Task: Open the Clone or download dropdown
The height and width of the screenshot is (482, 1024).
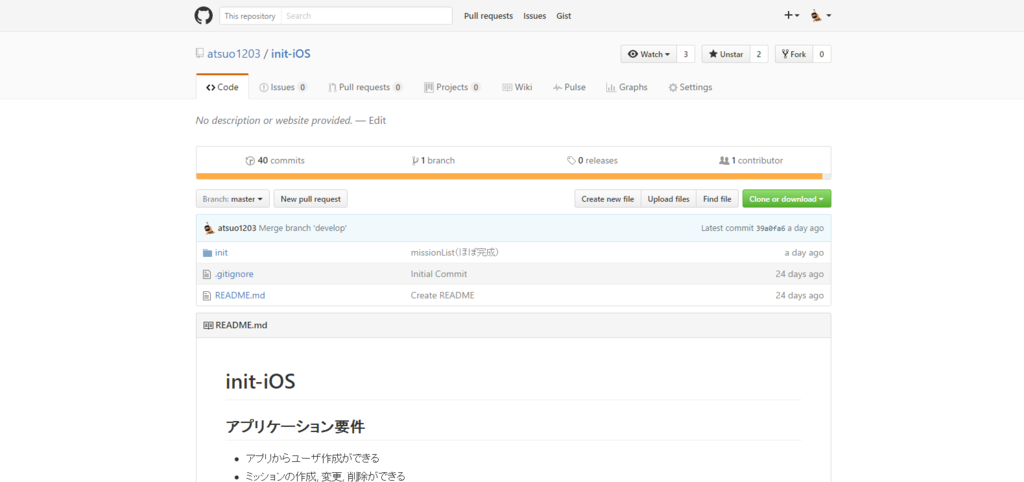Action: click(786, 199)
